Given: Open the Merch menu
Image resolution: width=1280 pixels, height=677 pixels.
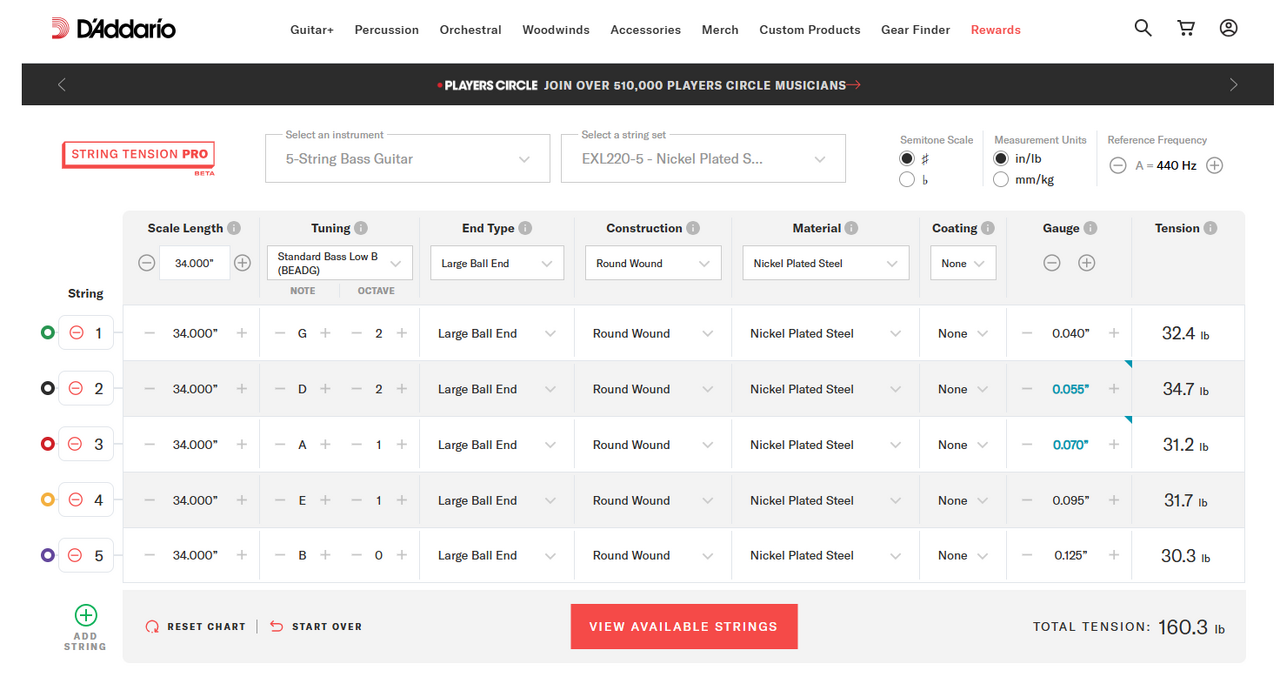Looking at the screenshot, I should [720, 30].
